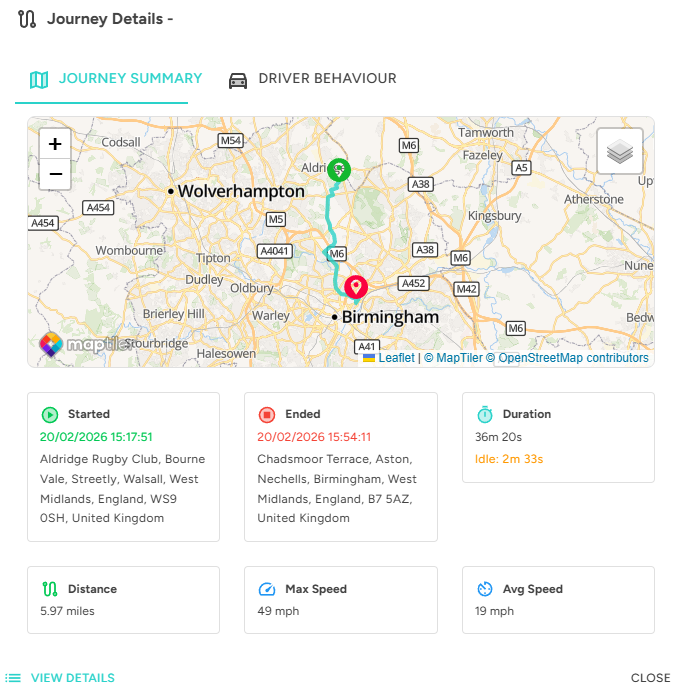Image resolution: width=682 pixels, height=699 pixels.
Task: Zoom out on the map
Action: coord(55,174)
